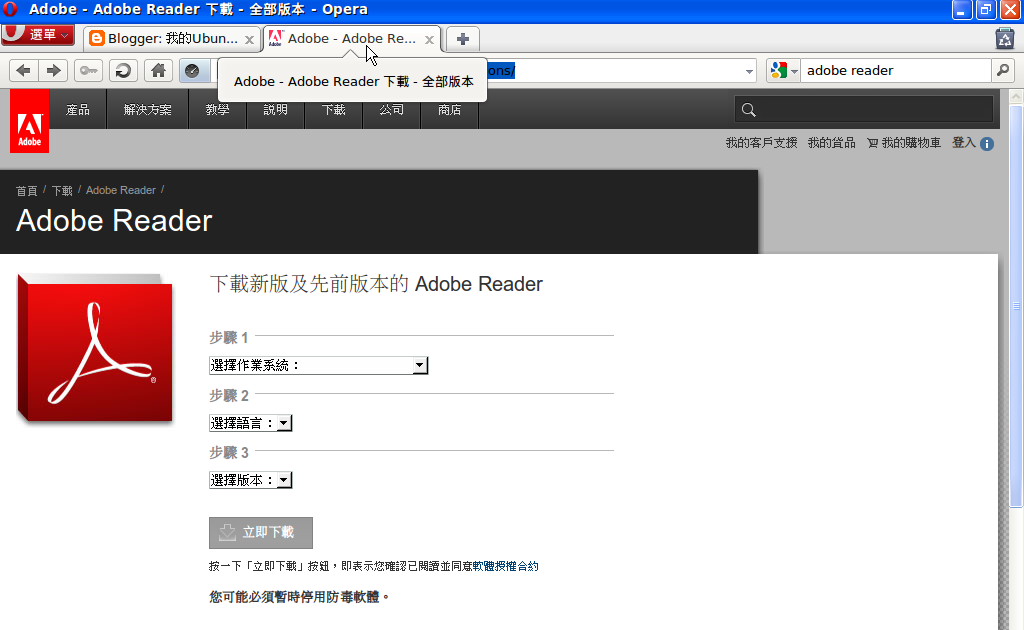Click the blue info icon beside 登入

tap(987, 144)
